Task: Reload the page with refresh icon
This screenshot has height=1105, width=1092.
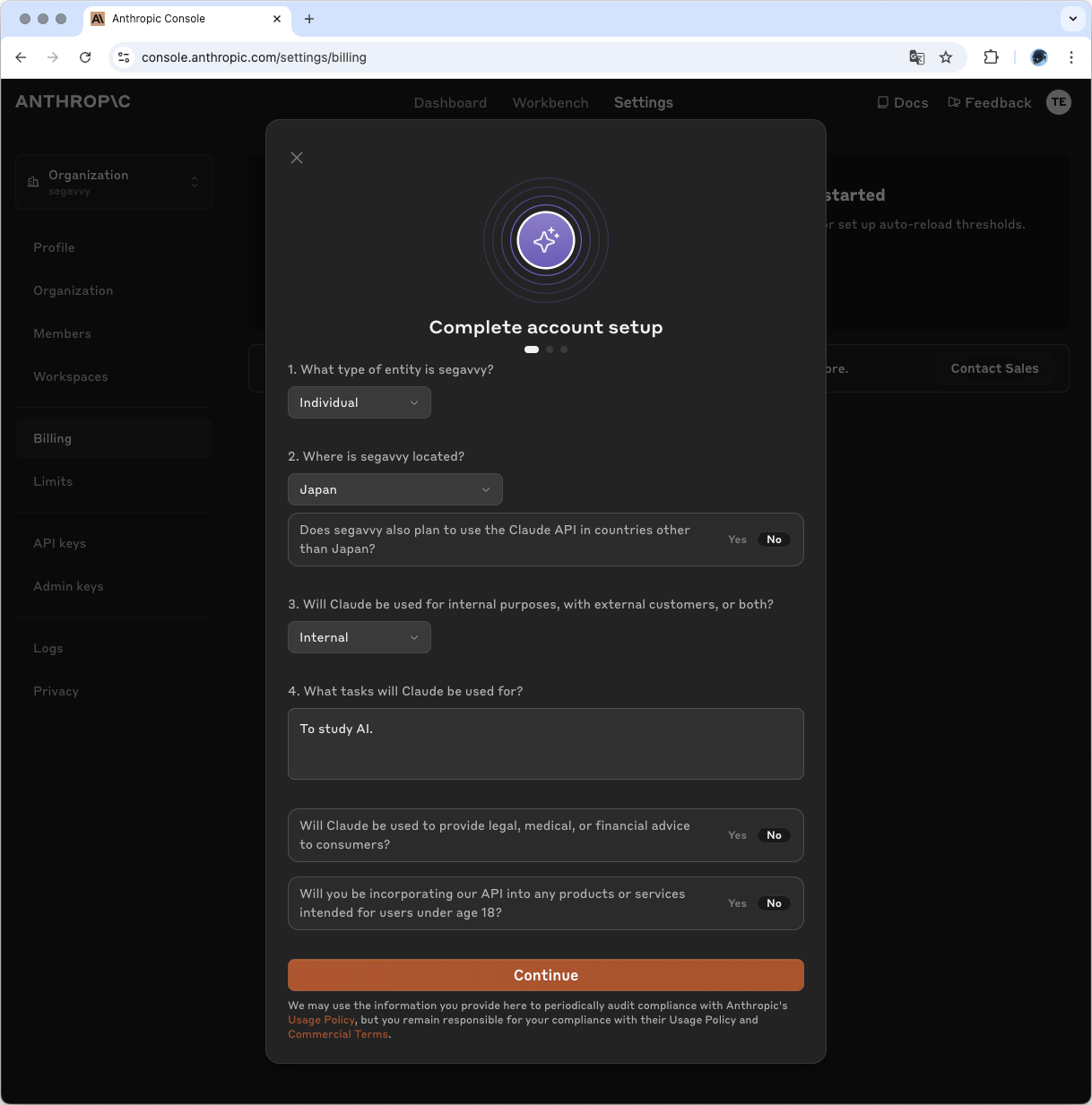Action: [x=85, y=57]
